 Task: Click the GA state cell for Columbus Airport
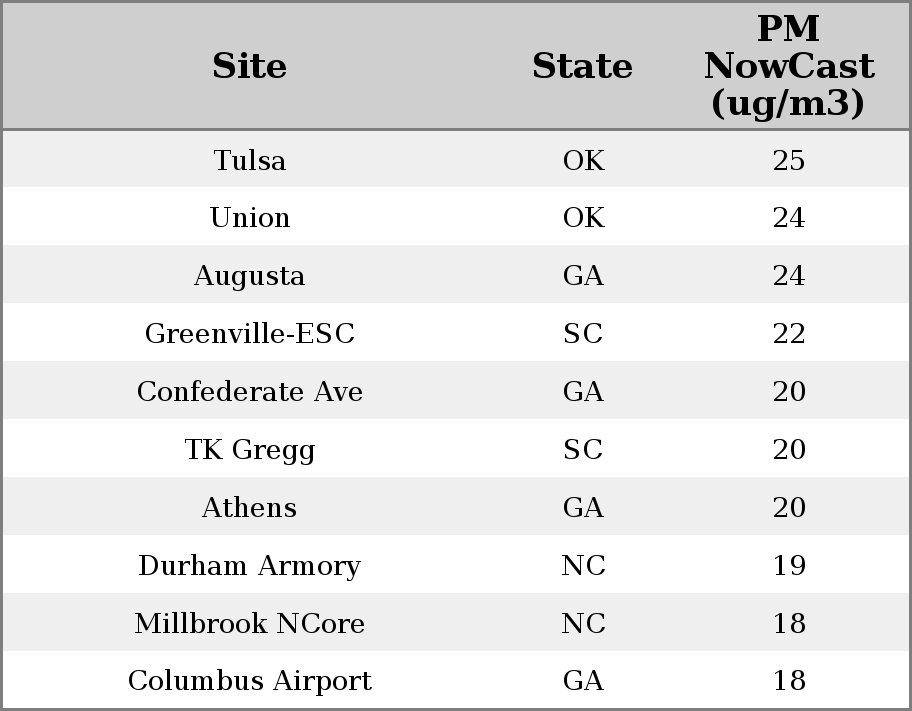pos(583,680)
